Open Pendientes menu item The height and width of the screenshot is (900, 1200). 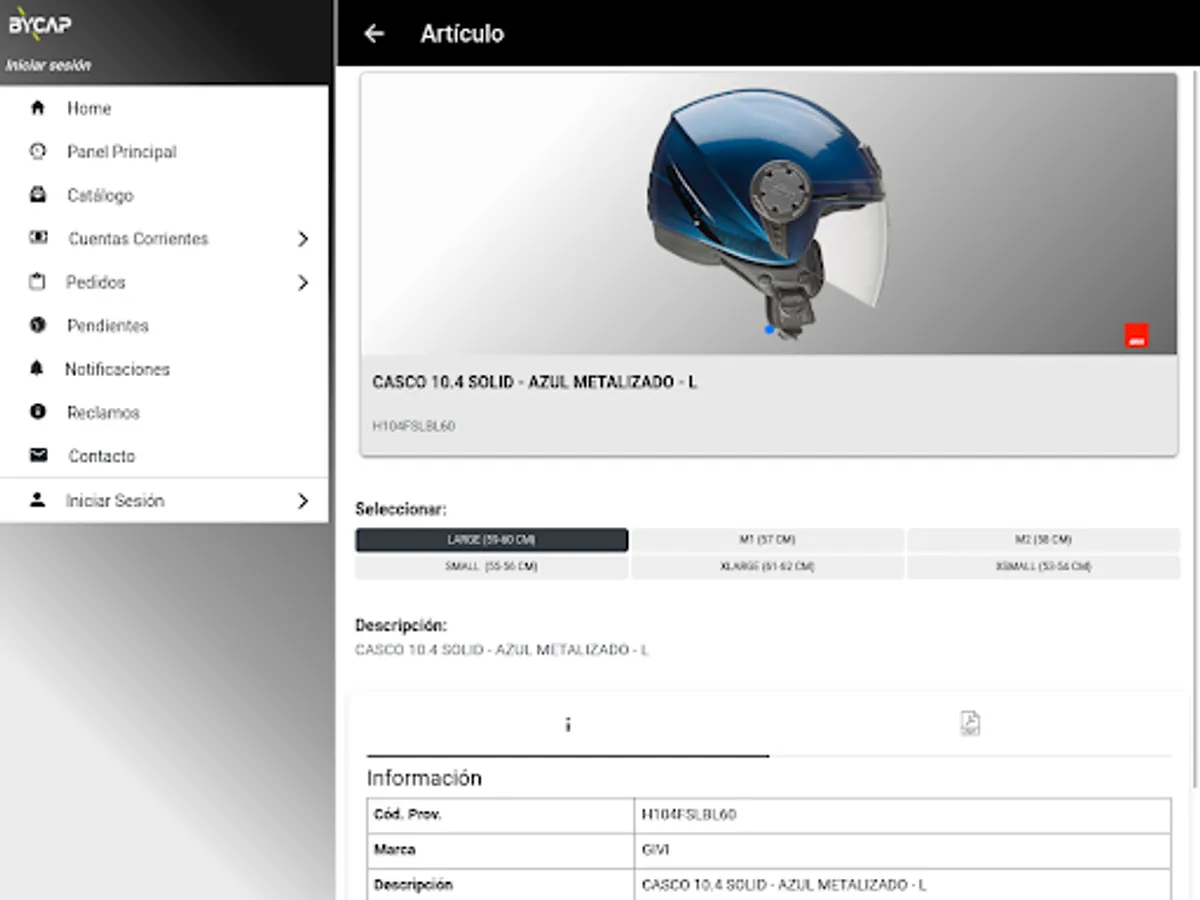tap(164, 325)
